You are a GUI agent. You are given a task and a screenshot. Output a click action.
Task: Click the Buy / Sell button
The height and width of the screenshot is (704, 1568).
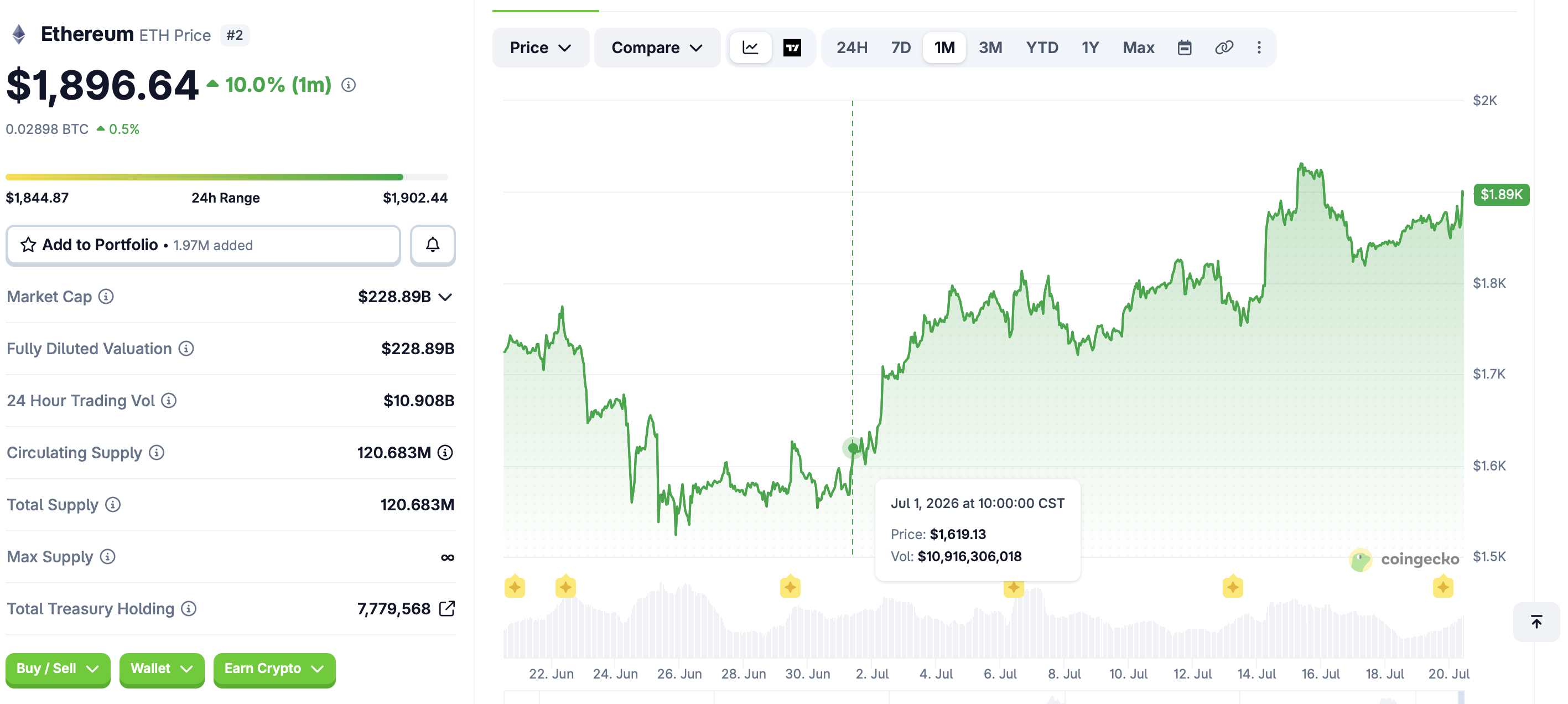tap(58, 669)
